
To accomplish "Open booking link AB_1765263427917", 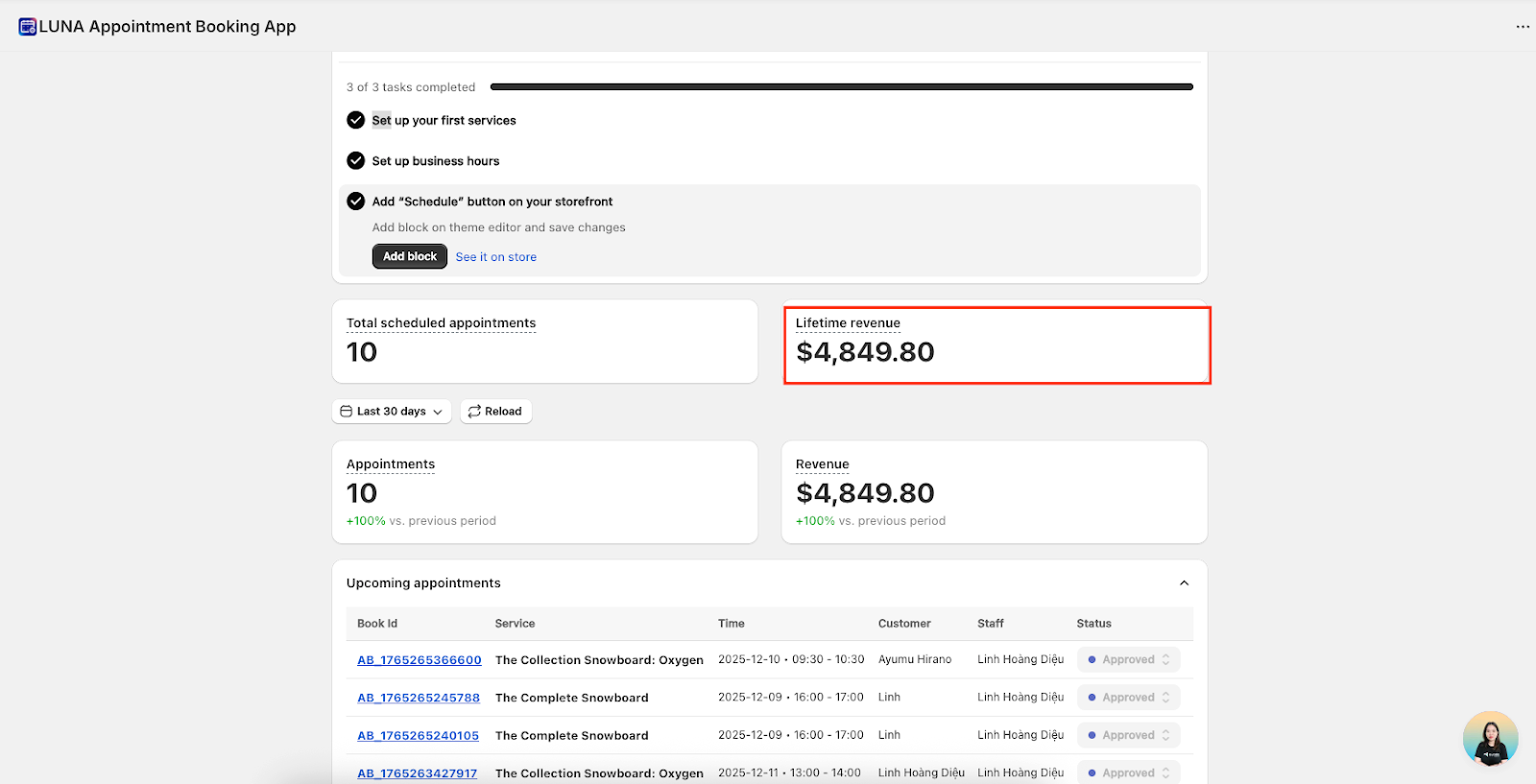I will pos(417,773).
